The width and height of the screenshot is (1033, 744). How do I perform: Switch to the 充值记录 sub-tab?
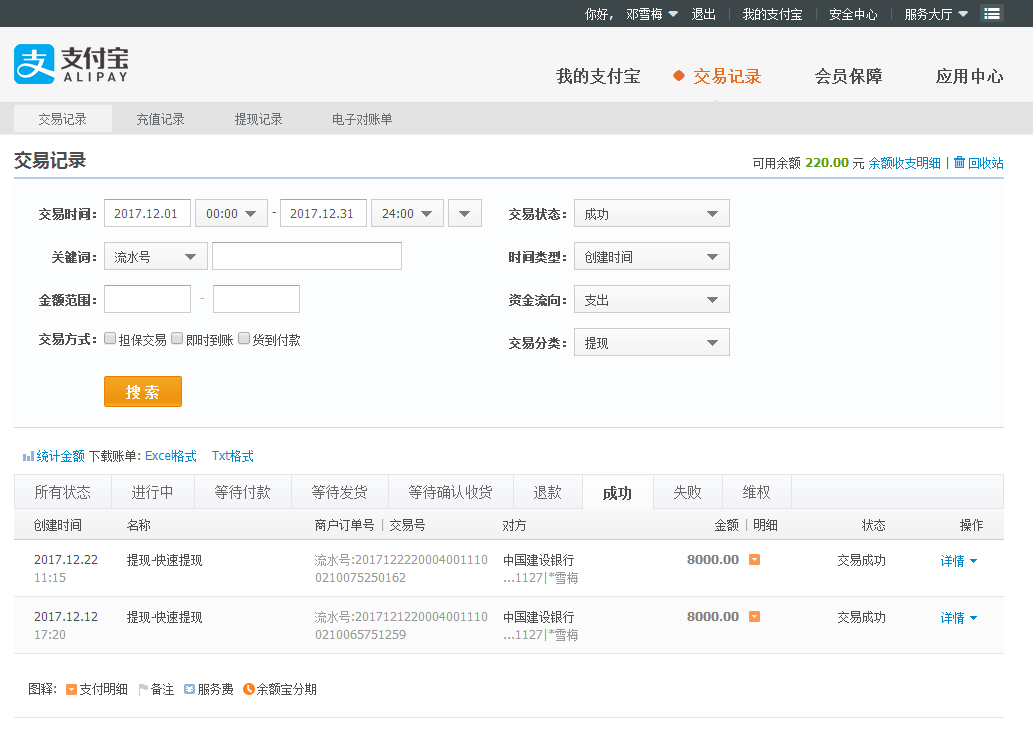(160, 119)
